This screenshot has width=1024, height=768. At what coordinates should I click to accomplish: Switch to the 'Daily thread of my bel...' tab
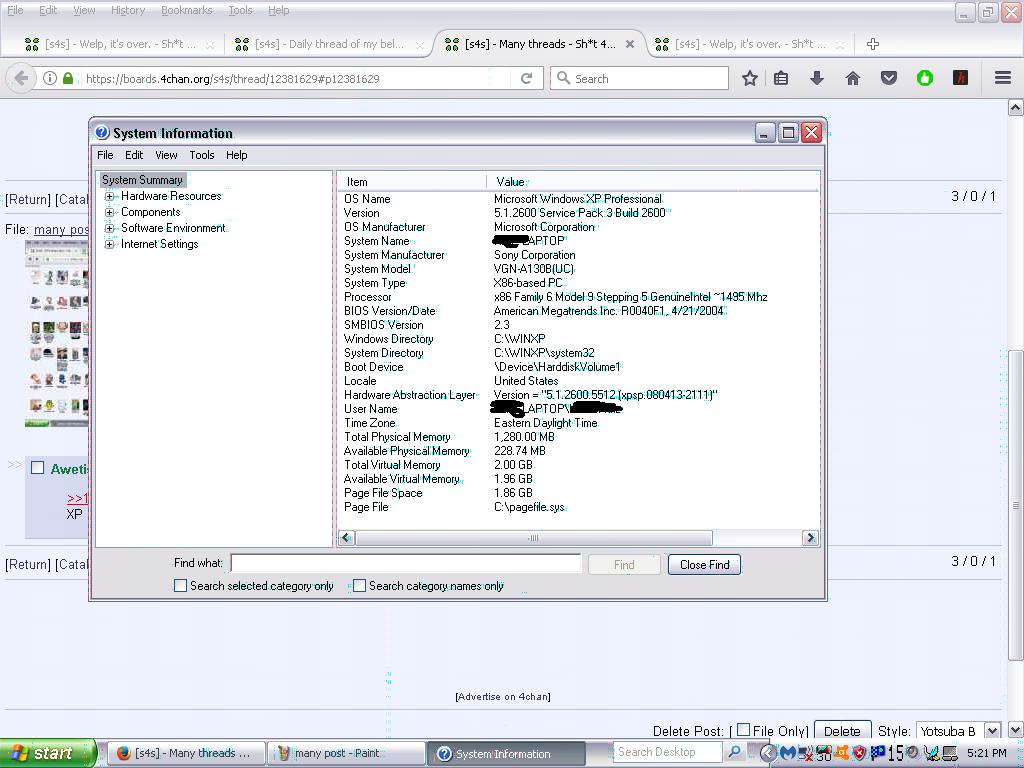329,44
